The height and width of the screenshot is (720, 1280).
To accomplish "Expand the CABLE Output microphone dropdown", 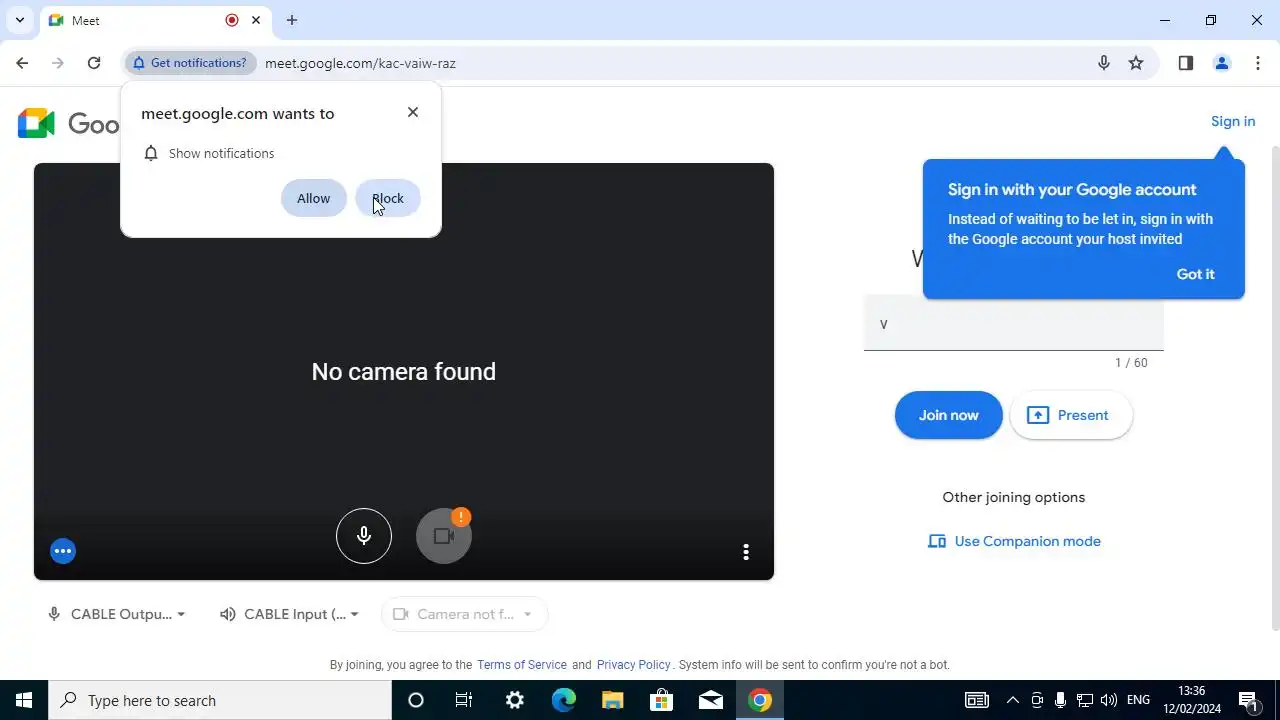I will tap(117, 614).
